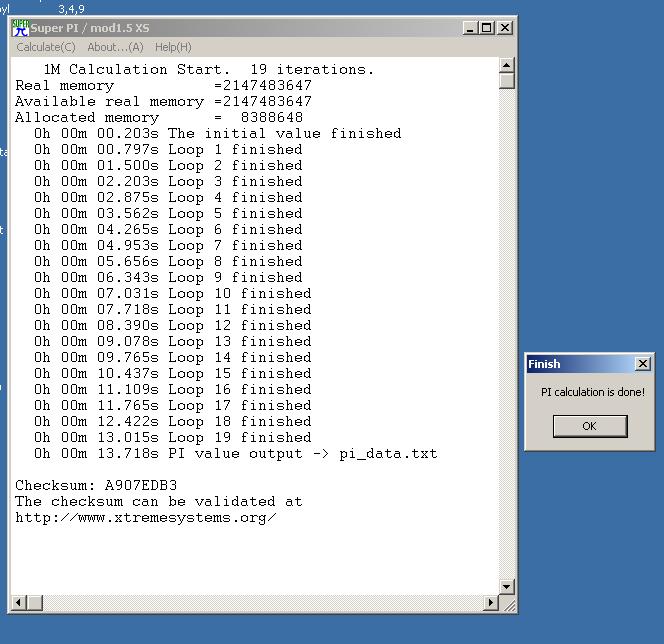Click the 'Loop 2 finished' line
Image resolution: width=664 pixels, height=644 pixels.
[168, 166]
